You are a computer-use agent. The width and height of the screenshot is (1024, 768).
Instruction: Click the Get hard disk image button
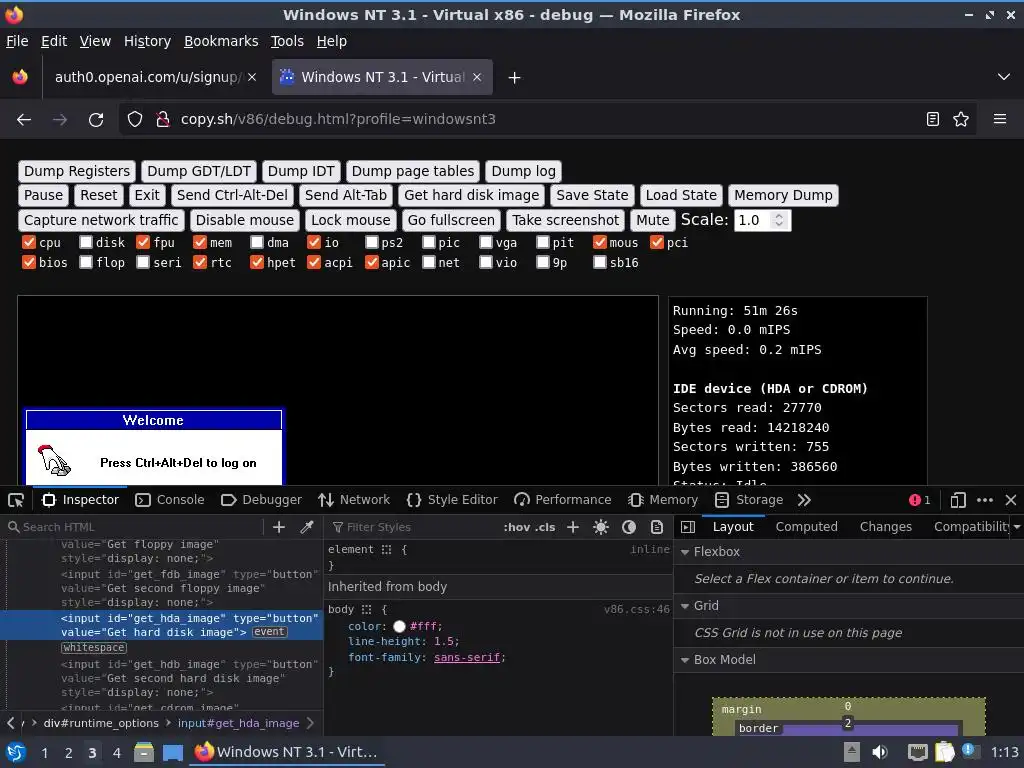point(472,195)
